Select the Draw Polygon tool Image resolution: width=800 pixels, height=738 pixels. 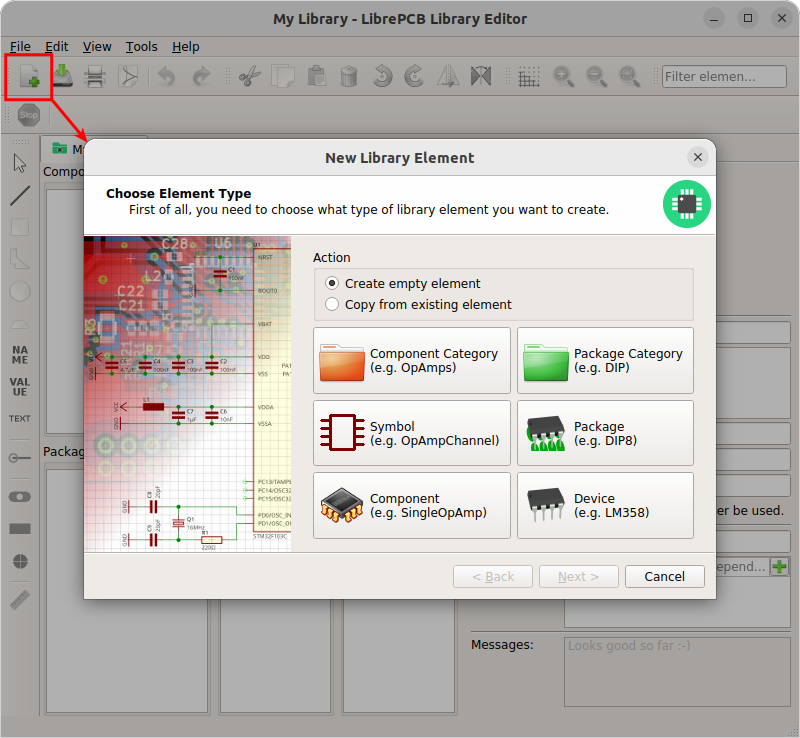point(20,259)
